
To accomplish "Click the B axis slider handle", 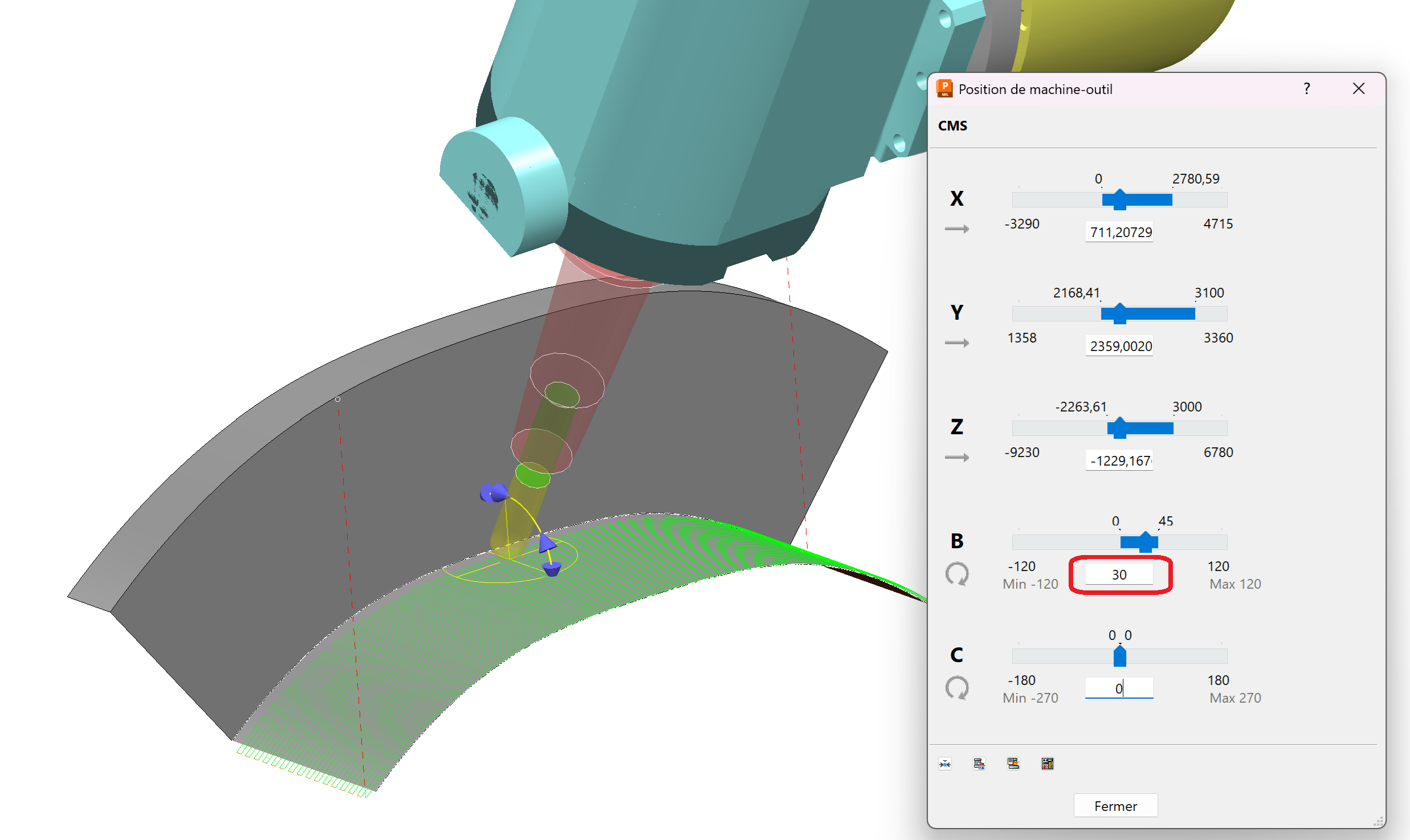I will point(1144,541).
